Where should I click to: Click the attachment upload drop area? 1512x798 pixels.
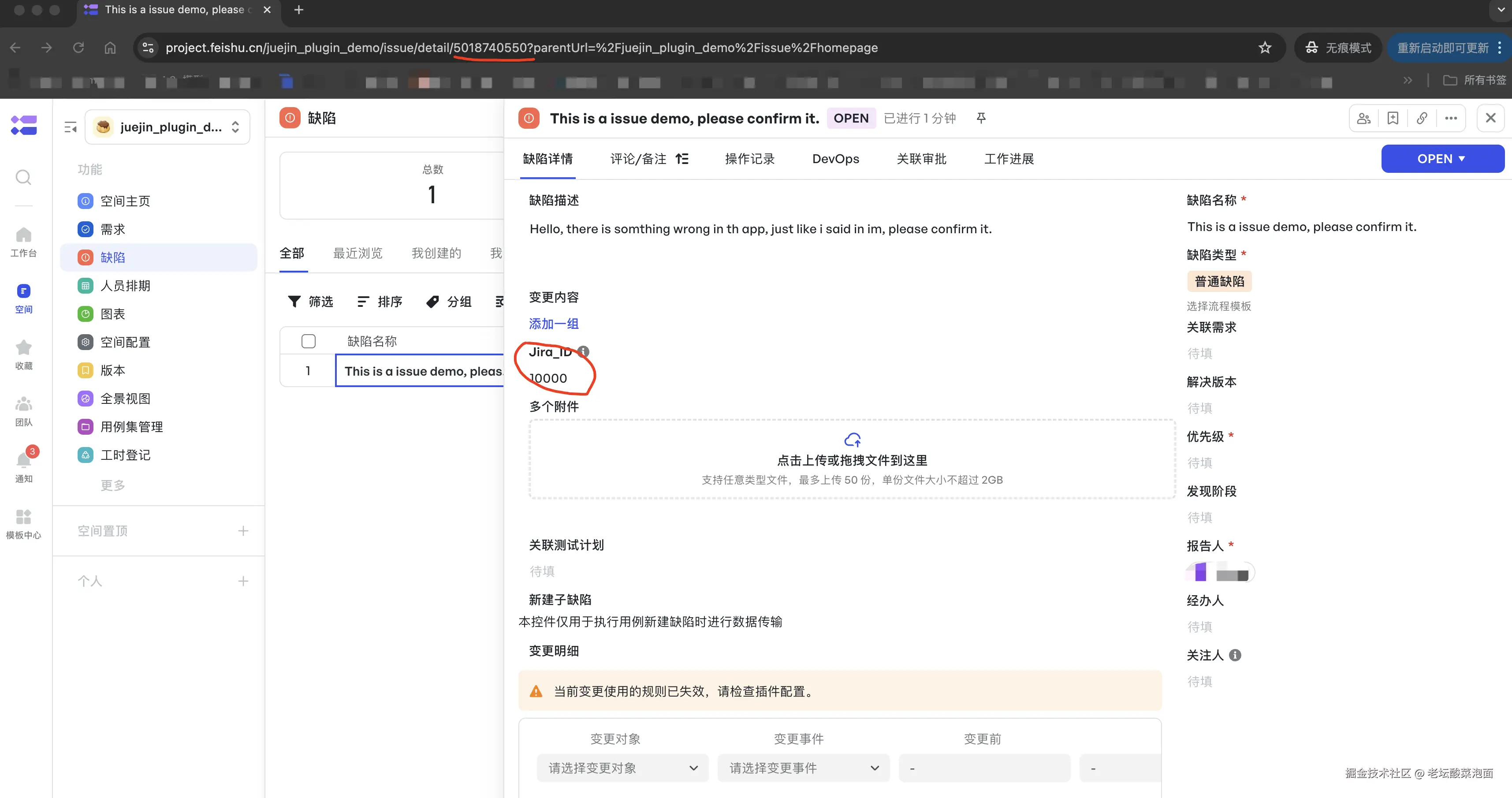coord(852,459)
